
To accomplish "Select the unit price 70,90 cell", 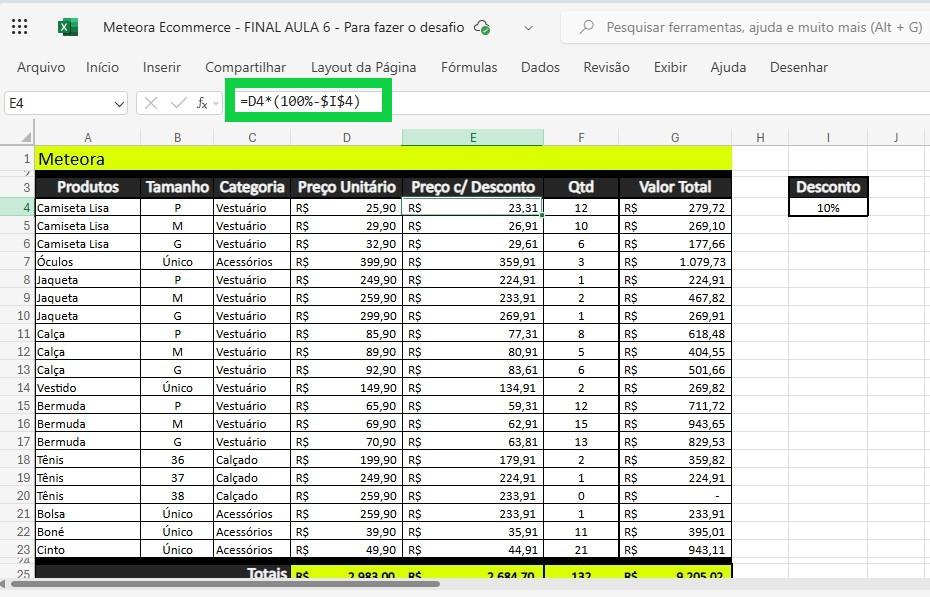I will [346, 442].
